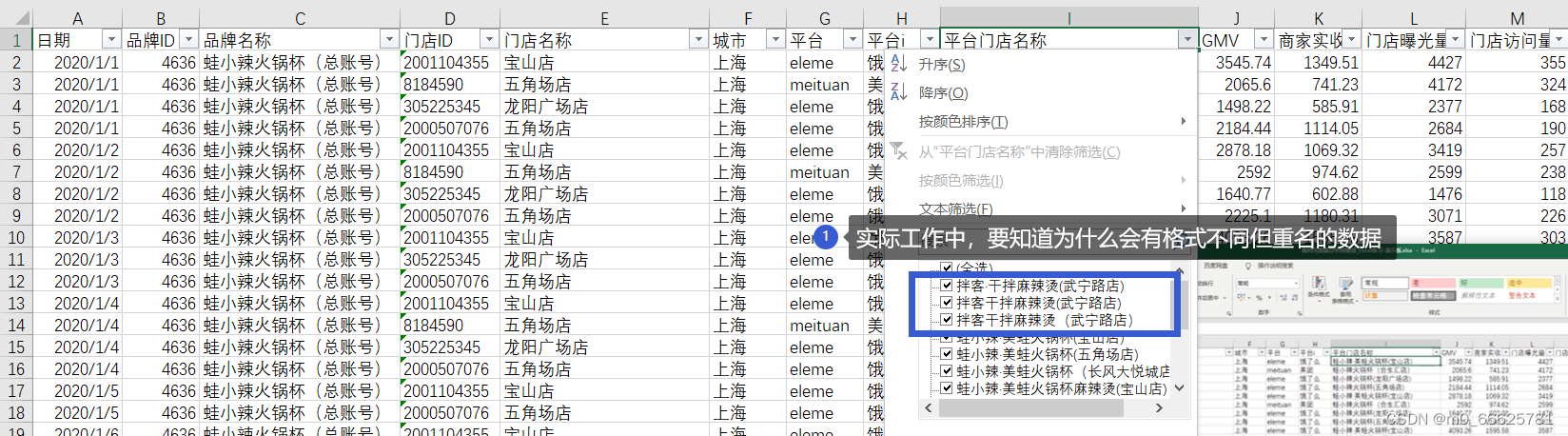Viewport: 1568px width, 436px height.
Task: Click exposure cell value 4427
Action: point(1414,63)
